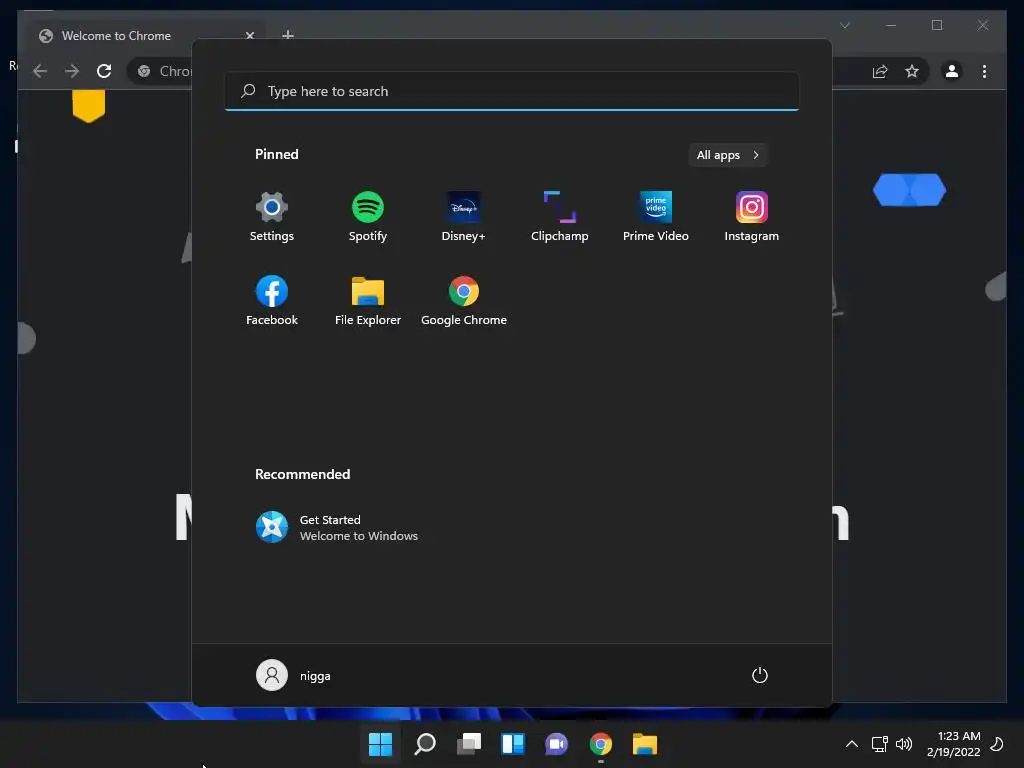Launch Google Chrome from pinned apps
The height and width of the screenshot is (768, 1024).
tap(464, 300)
